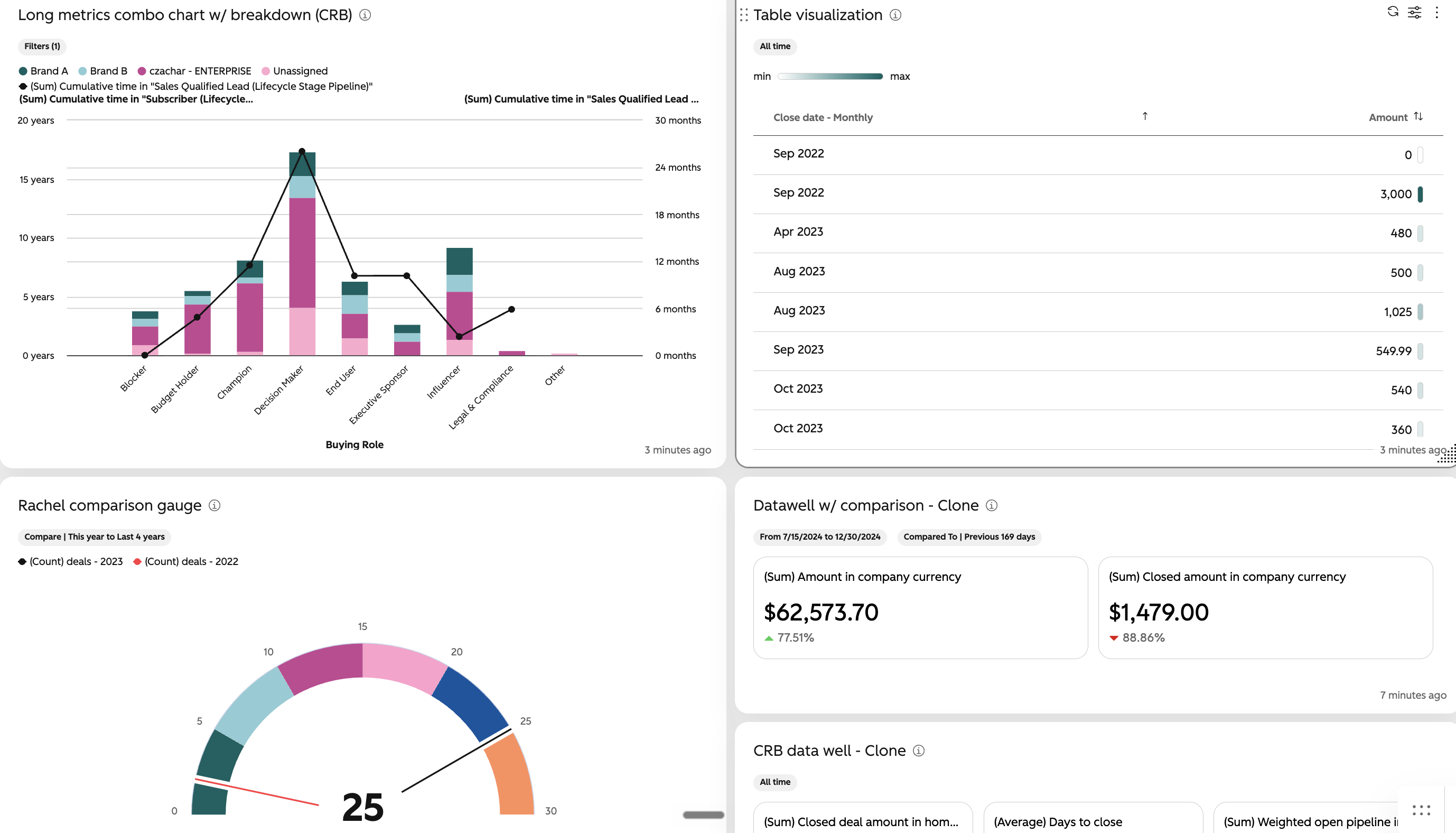Image resolution: width=1456 pixels, height=833 pixels.
Task: Click magenta segment of Decision Maker bar
Action: (302, 253)
